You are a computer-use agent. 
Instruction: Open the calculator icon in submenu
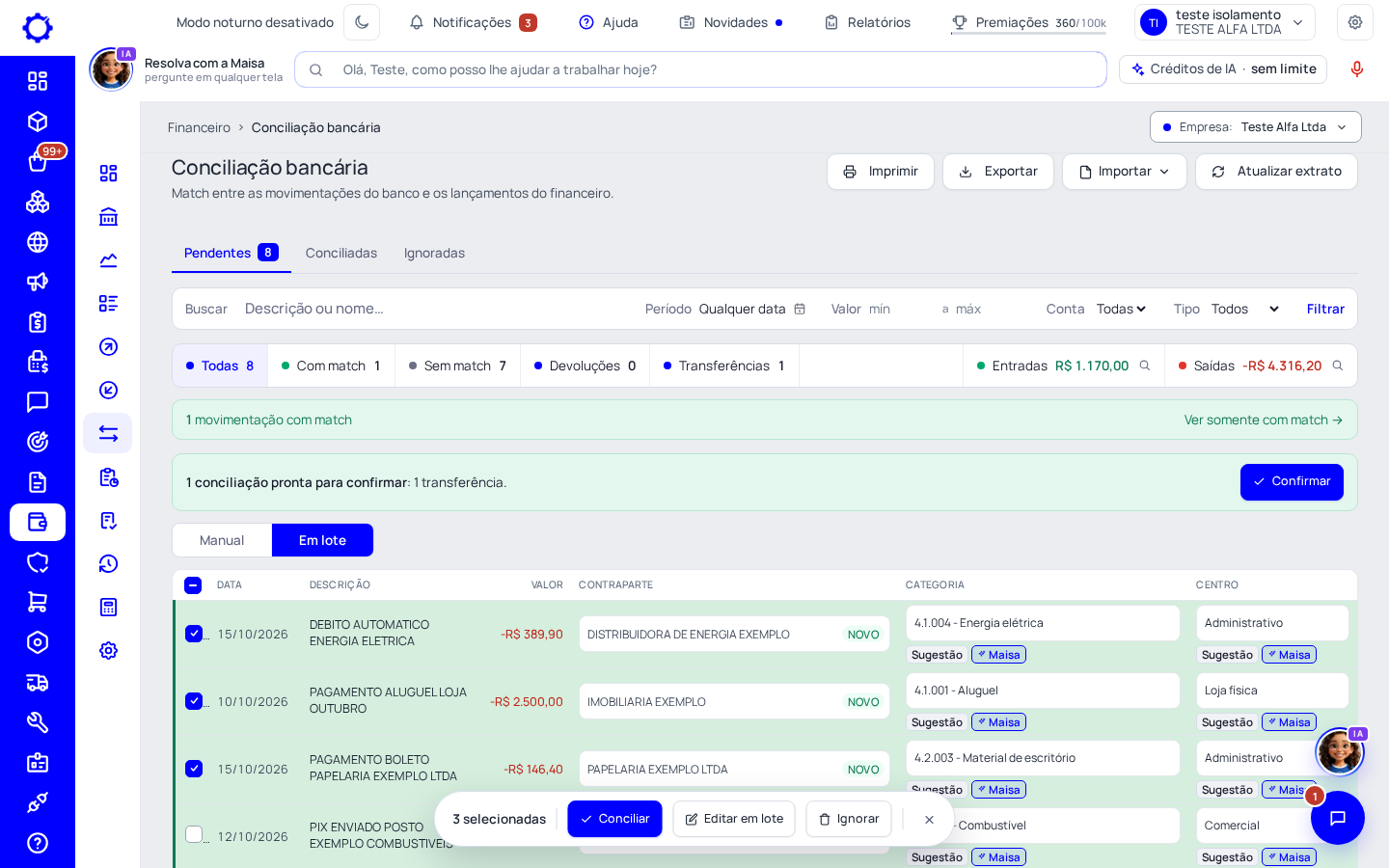108,607
